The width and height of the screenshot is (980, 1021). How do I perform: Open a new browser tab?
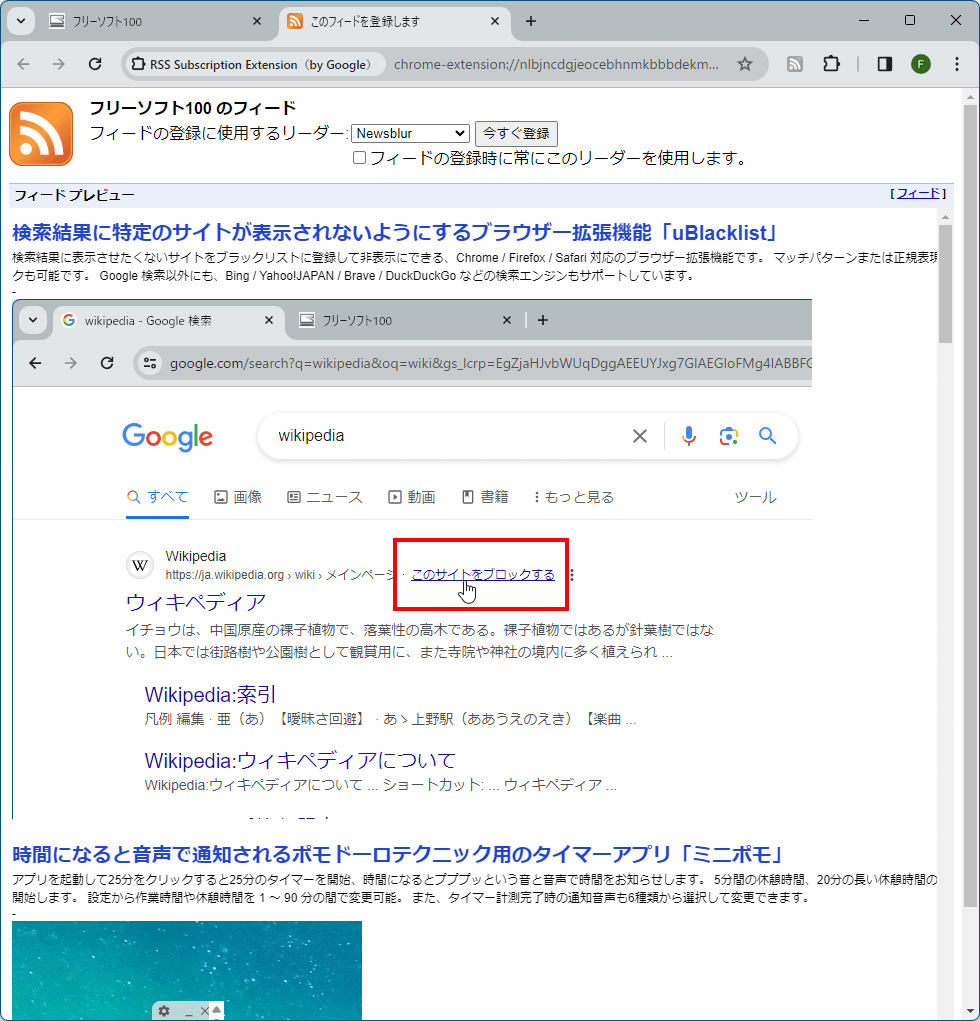point(531,21)
